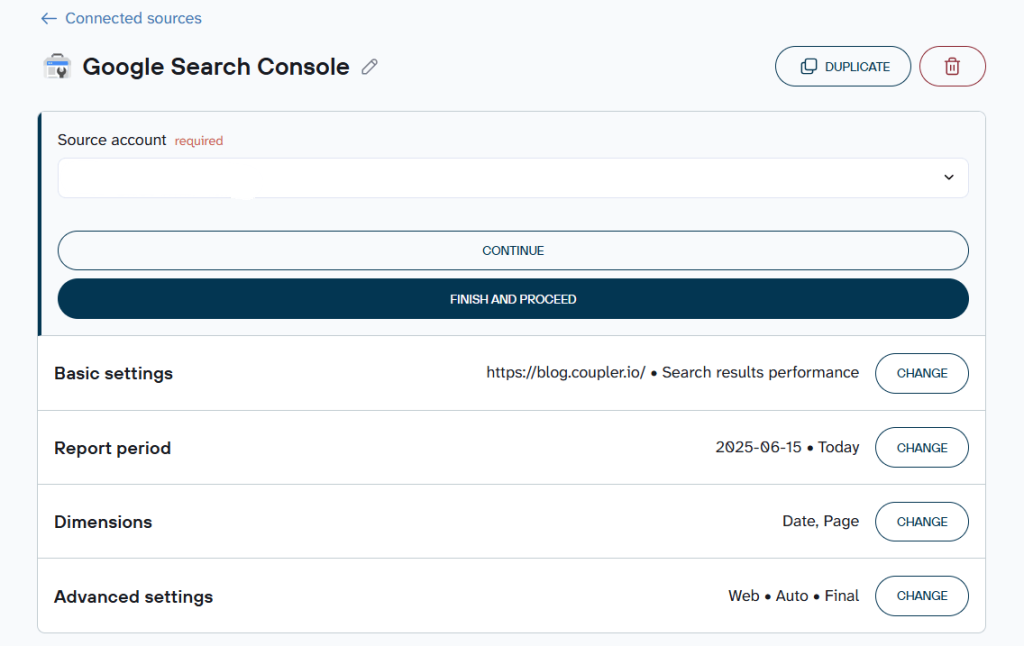Select the Advanced settings heading
Viewport: 1024px width, 646px height.
[133, 596]
